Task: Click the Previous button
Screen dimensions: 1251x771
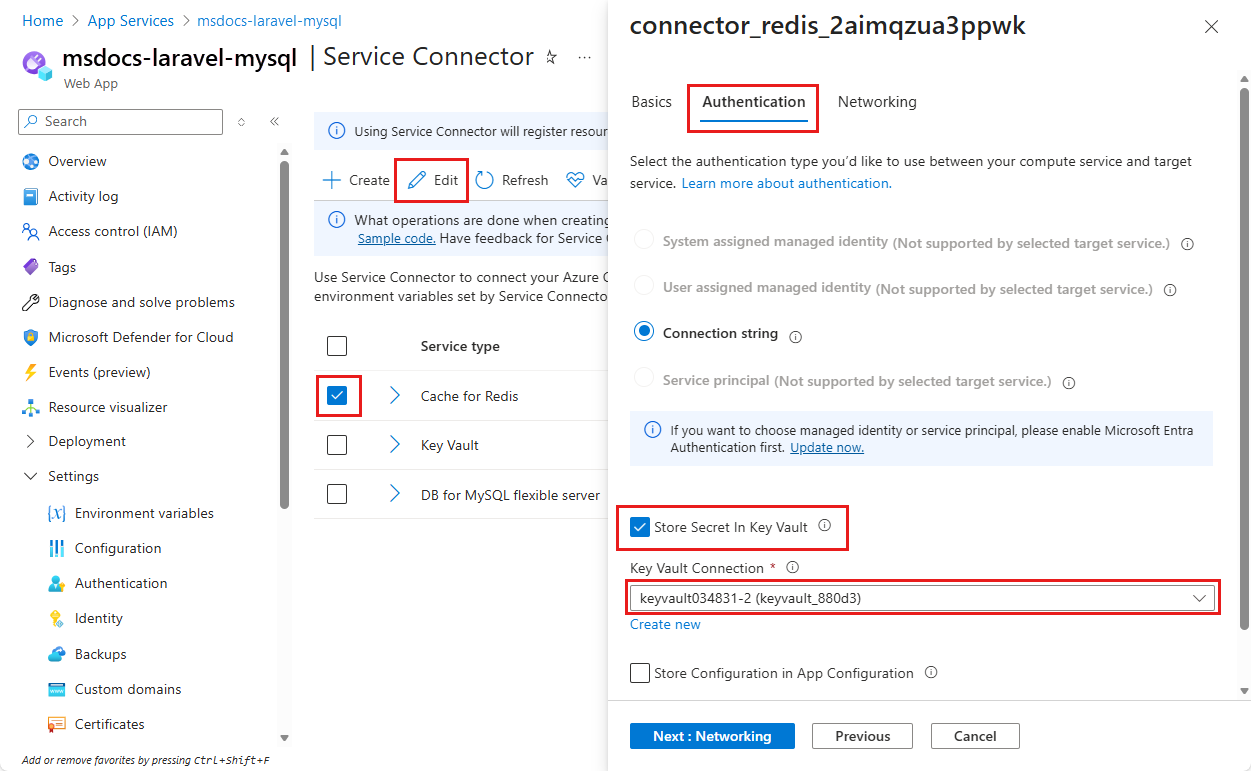Action: (862, 736)
